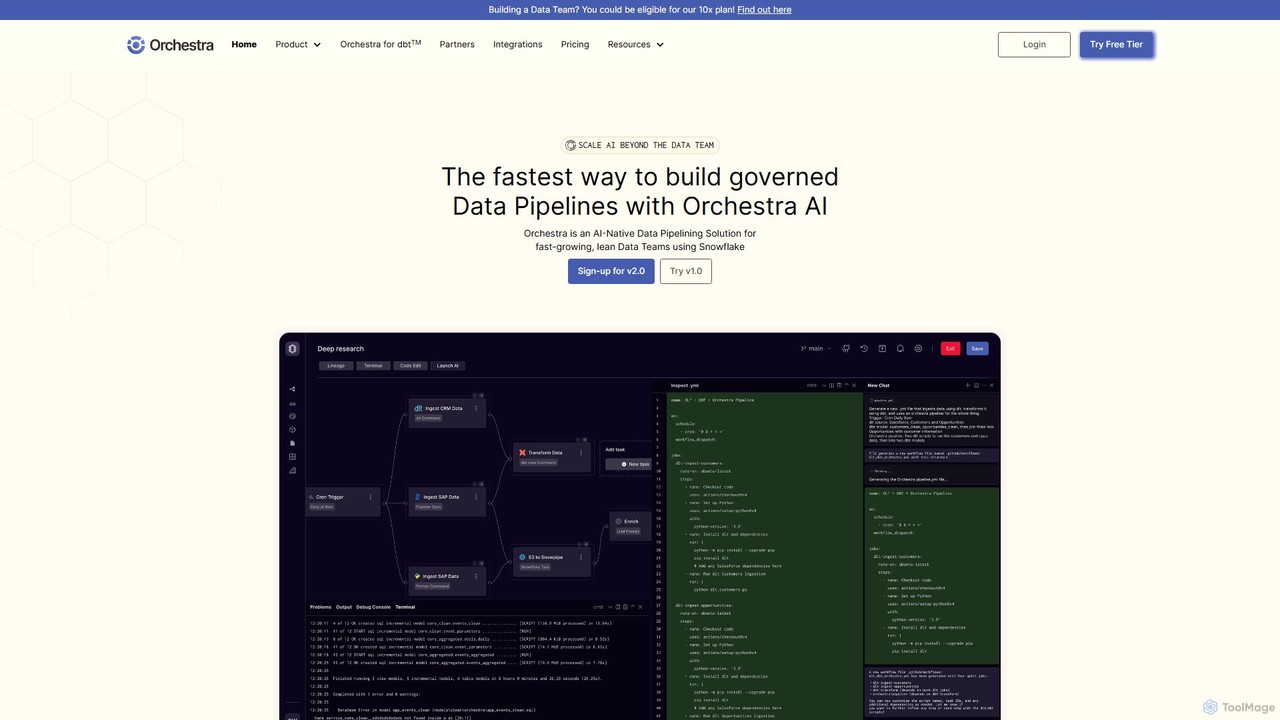Viewport: 1280px width, 720px height.
Task: Click the Orchestra app logo in the demo
Action: [x=292, y=348]
